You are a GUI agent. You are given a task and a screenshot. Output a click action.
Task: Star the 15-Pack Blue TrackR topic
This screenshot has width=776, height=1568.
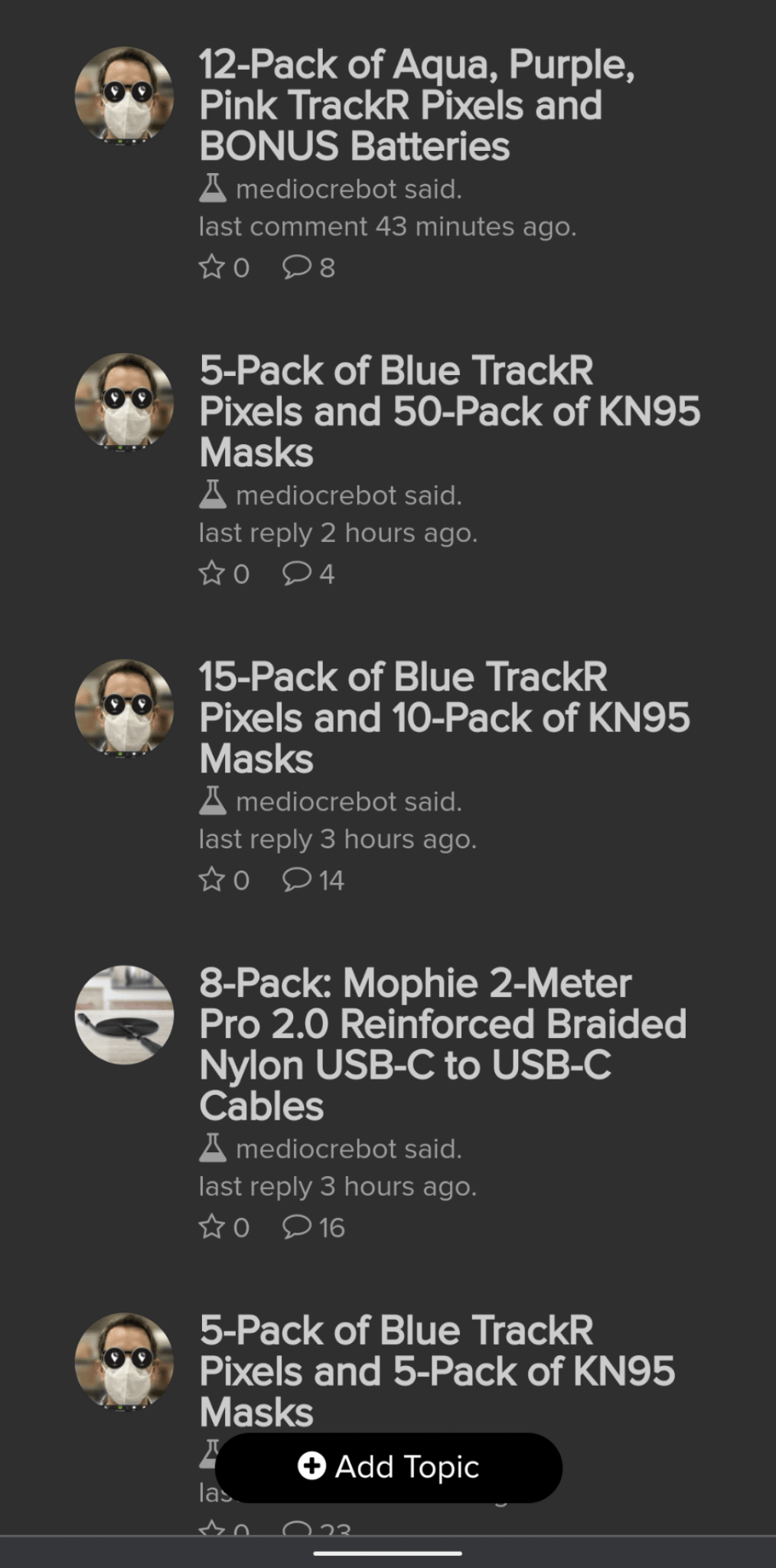pos(212,880)
